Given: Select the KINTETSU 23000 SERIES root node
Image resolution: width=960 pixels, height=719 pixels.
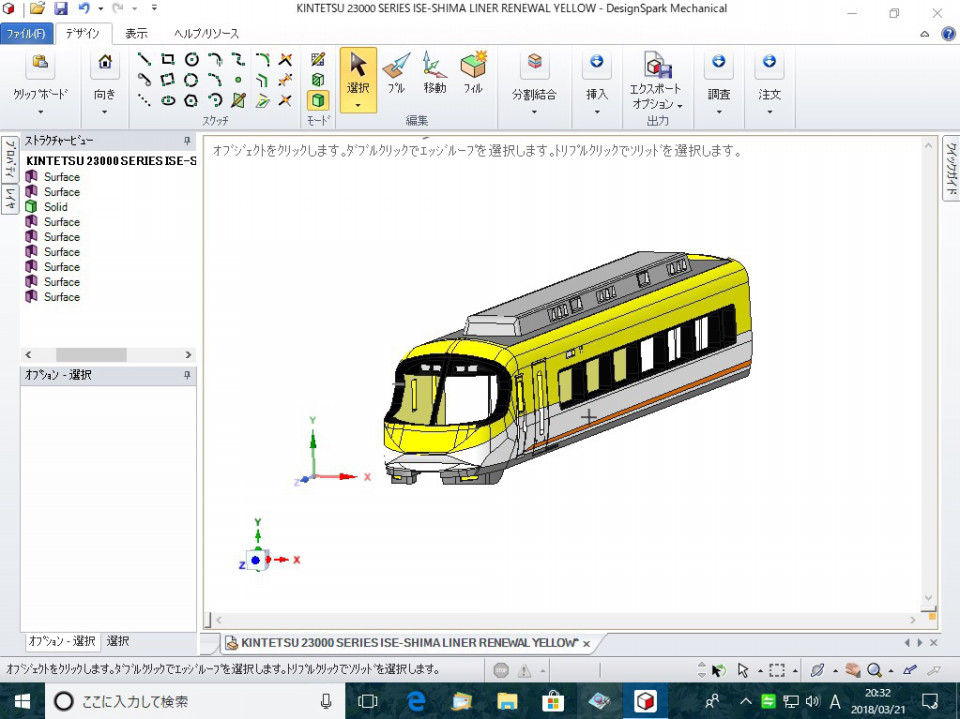Looking at the screenshot, I should 111,161.
